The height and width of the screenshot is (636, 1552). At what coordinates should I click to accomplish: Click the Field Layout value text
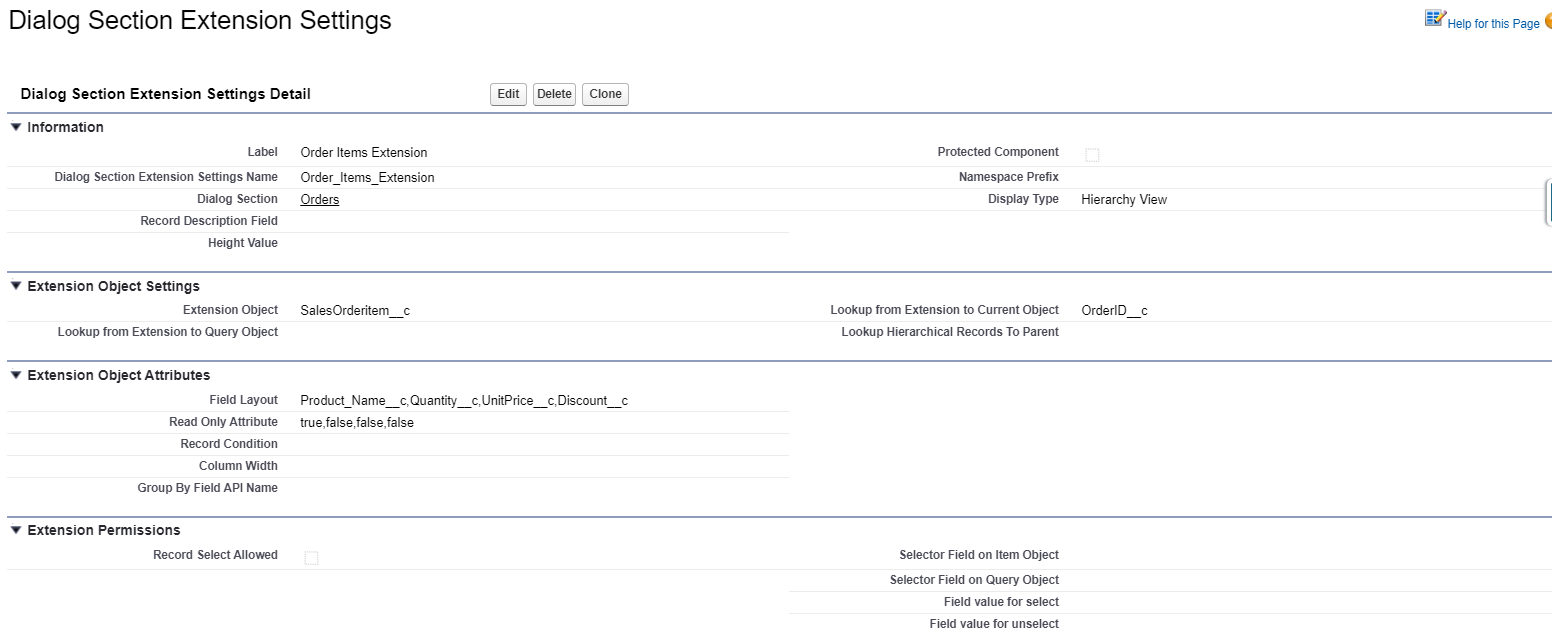click(x=464, y=401)
